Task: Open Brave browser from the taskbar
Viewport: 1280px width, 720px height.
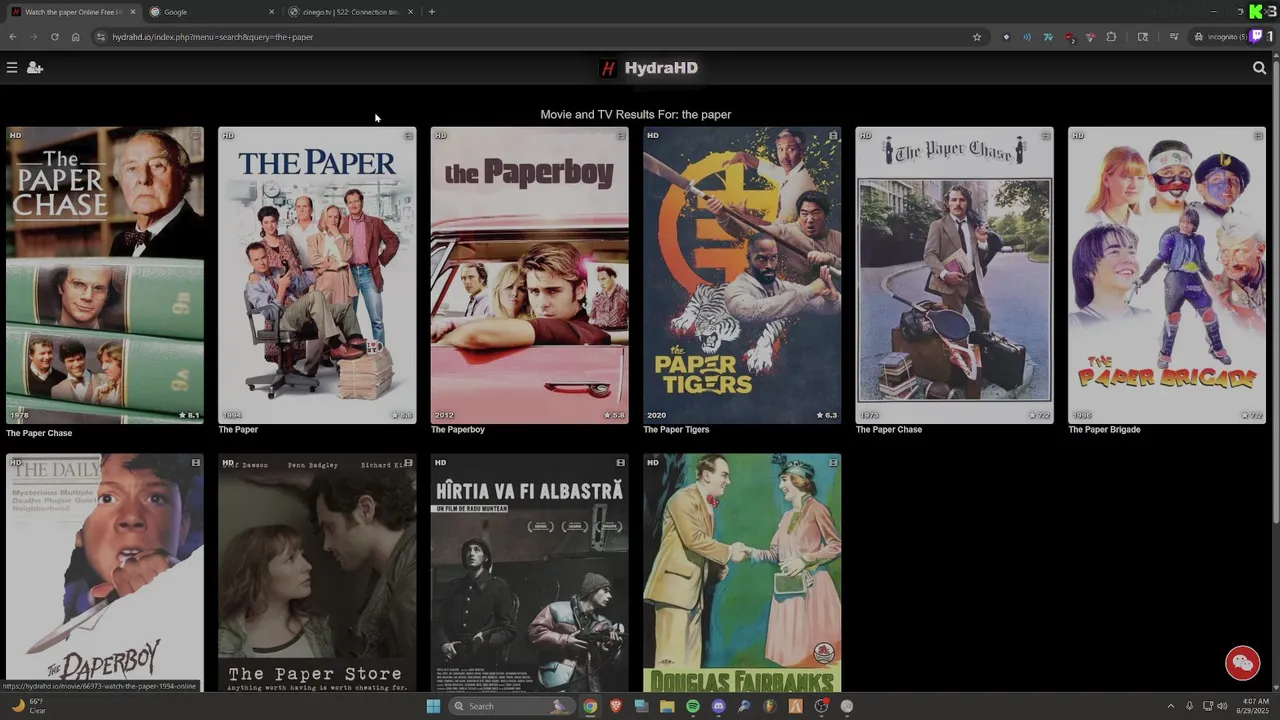Action: click(616, 706)
